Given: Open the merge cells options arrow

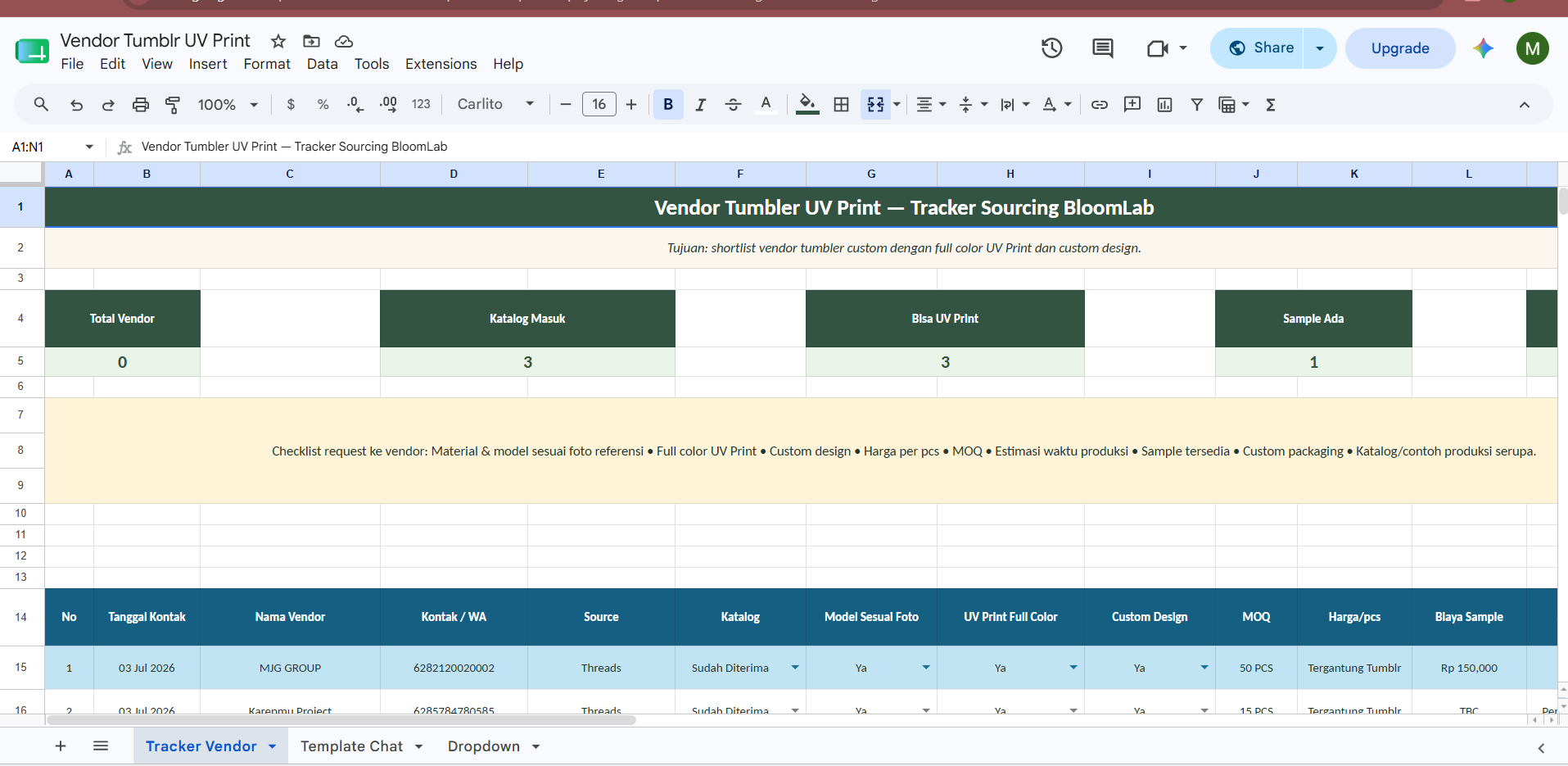Looking at the screenshot, I should coord(897,105).
